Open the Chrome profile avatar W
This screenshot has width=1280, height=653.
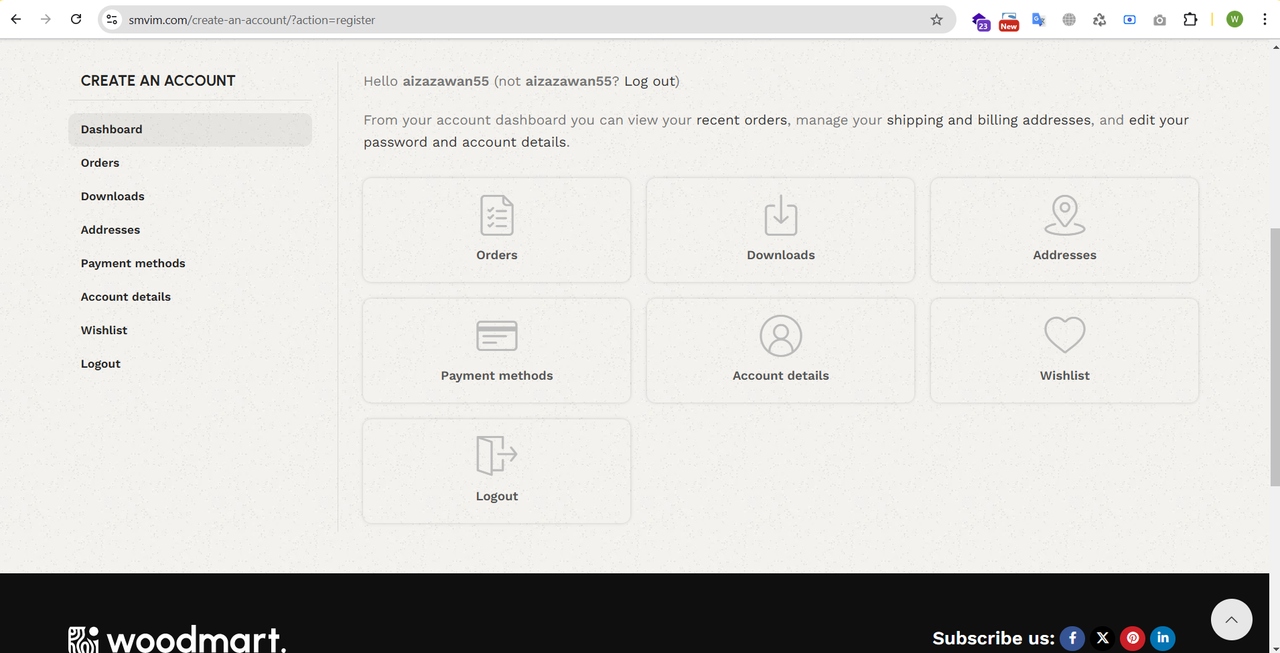click(1234, 19)
